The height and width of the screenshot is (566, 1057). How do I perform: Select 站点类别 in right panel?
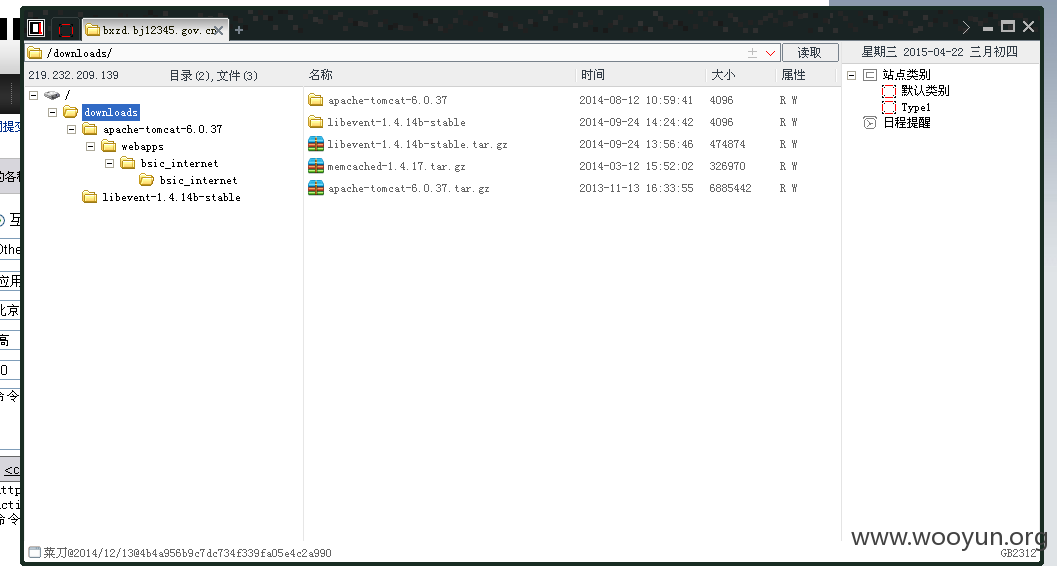click(906, 75)
